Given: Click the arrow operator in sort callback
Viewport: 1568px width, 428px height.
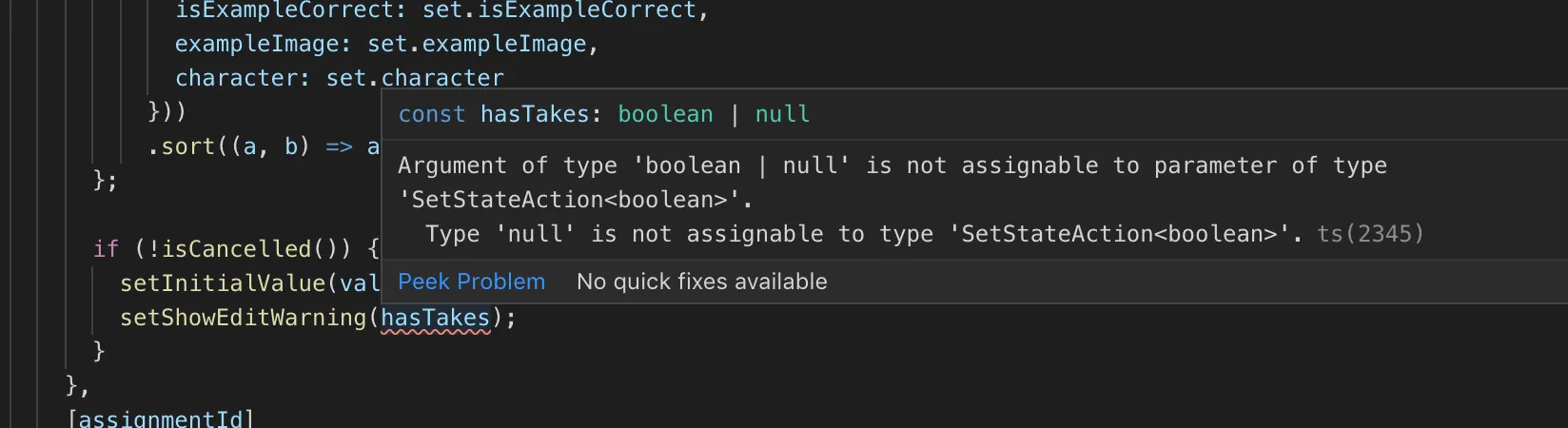Looking at the screenshot, I should click(x=339, y=146).
